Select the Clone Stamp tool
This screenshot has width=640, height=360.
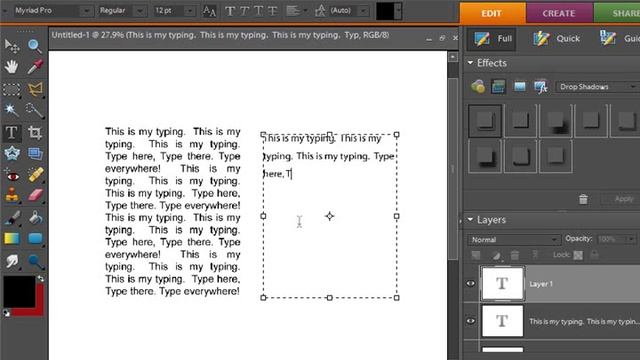click(x=11, y=195)
